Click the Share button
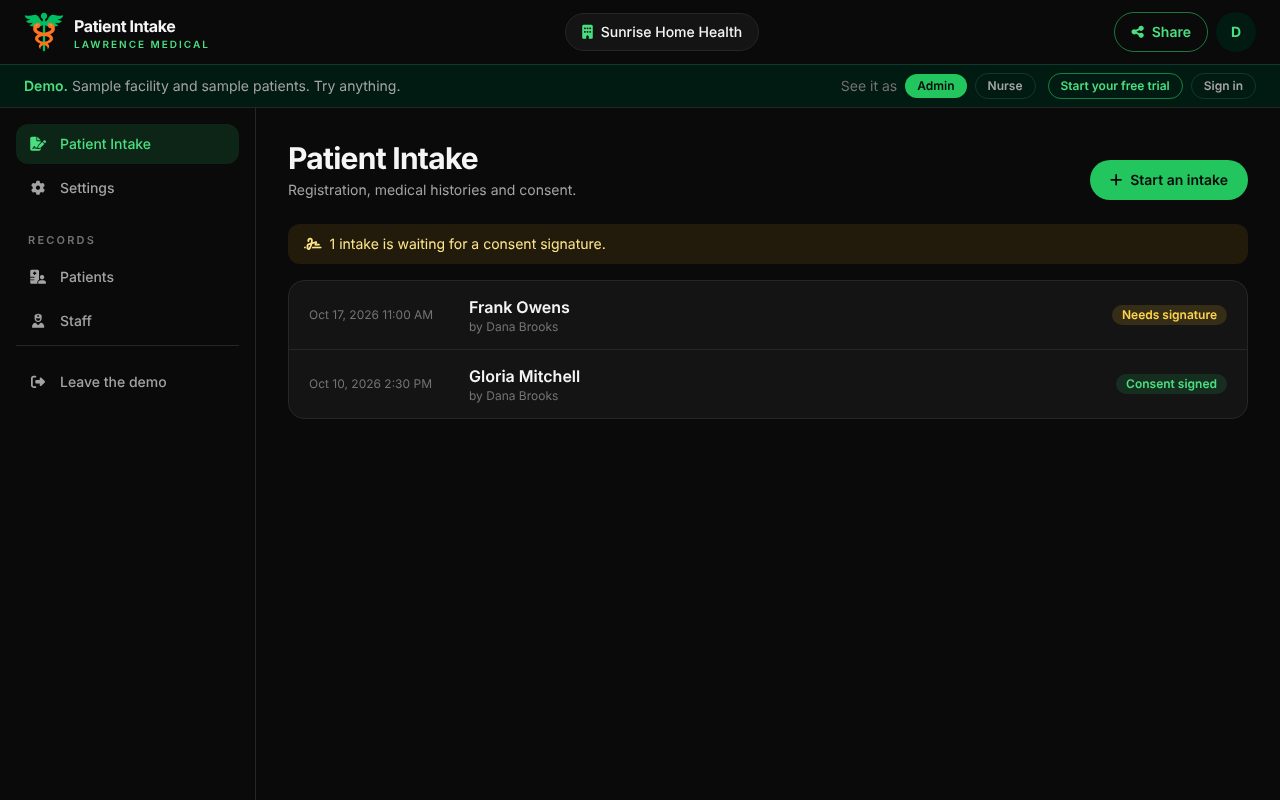 coord(1161,32)
